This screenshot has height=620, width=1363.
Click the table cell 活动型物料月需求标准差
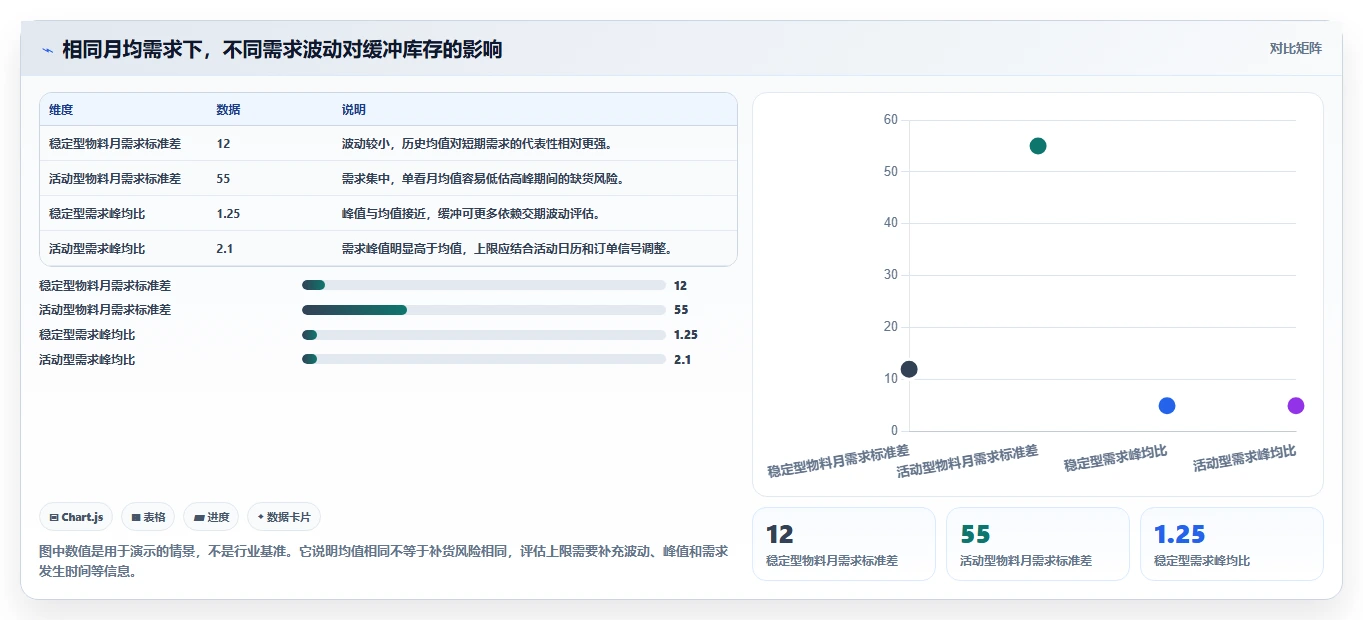tap(115, 179)
